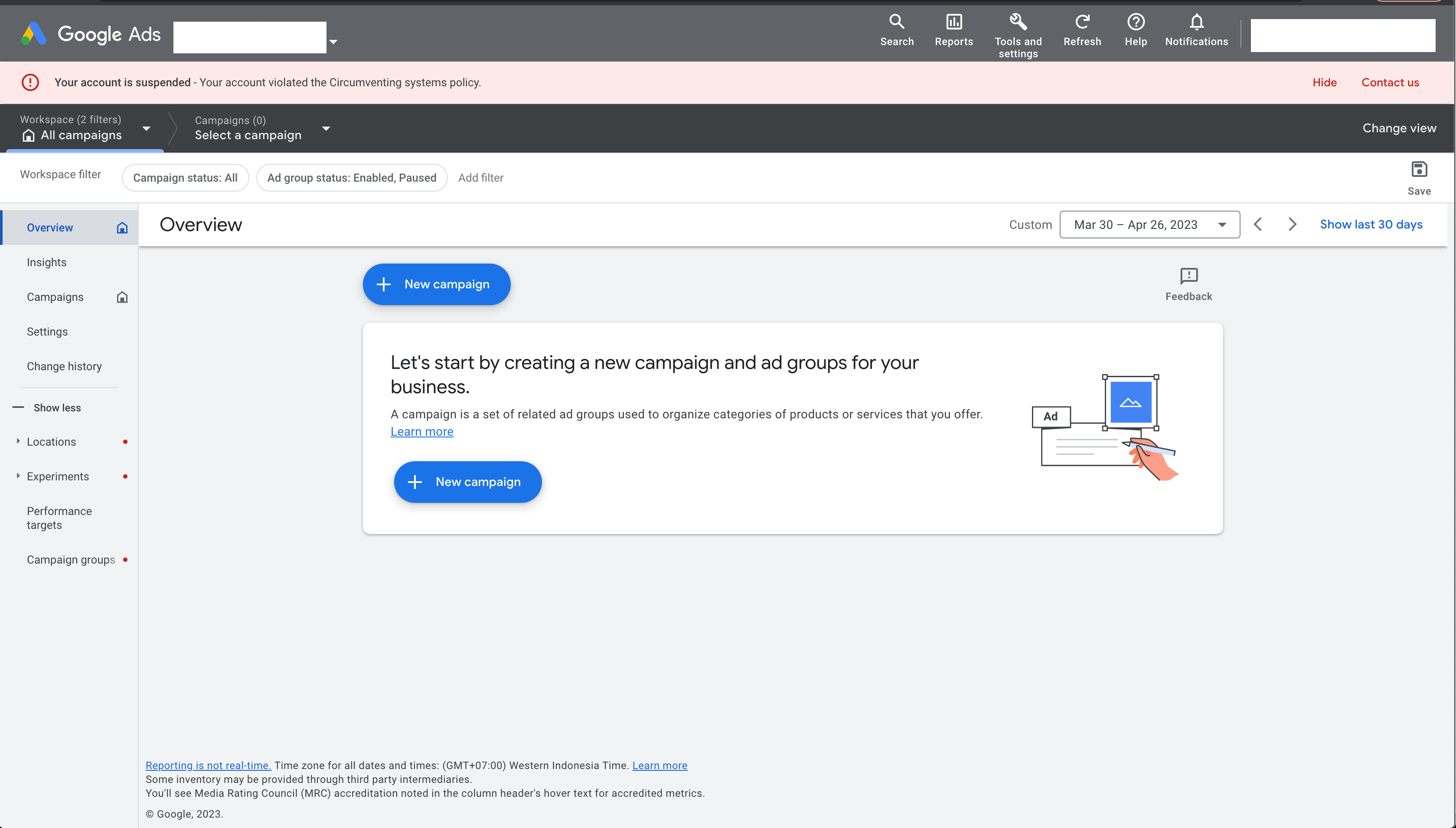Open the Notifications bell icon
Viewport: 1456px width, 828px height.
tap(1196, 22)
